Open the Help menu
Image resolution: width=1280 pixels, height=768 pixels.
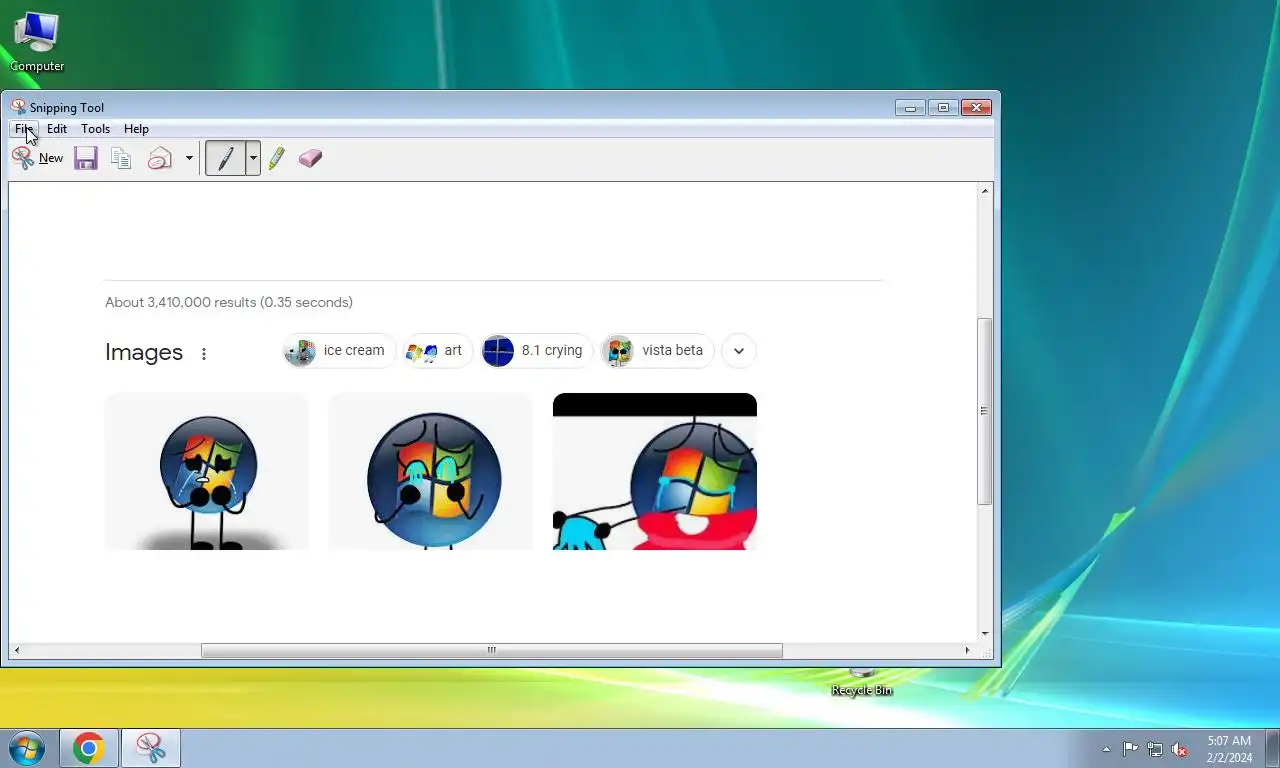[136, 129]
